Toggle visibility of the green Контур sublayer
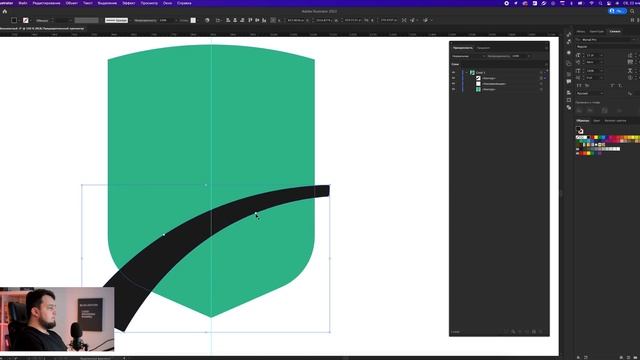This screenshot has width=640, height=360. point(453,89)
